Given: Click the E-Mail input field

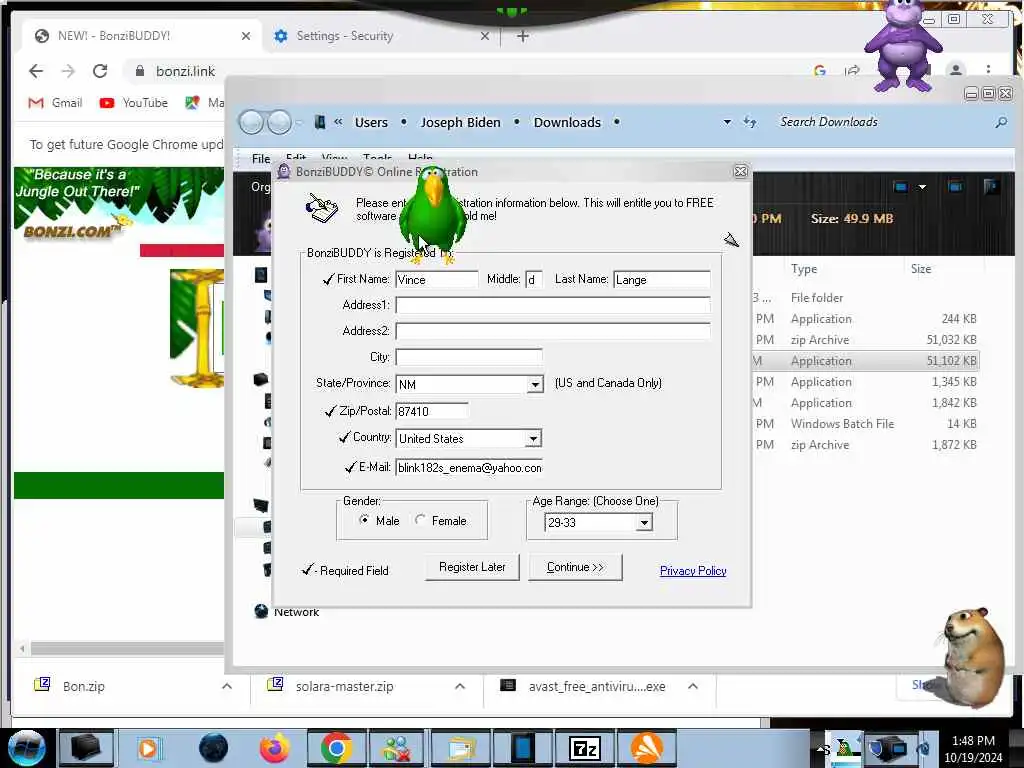Looking at the screenshot, I should pos(469,468).
